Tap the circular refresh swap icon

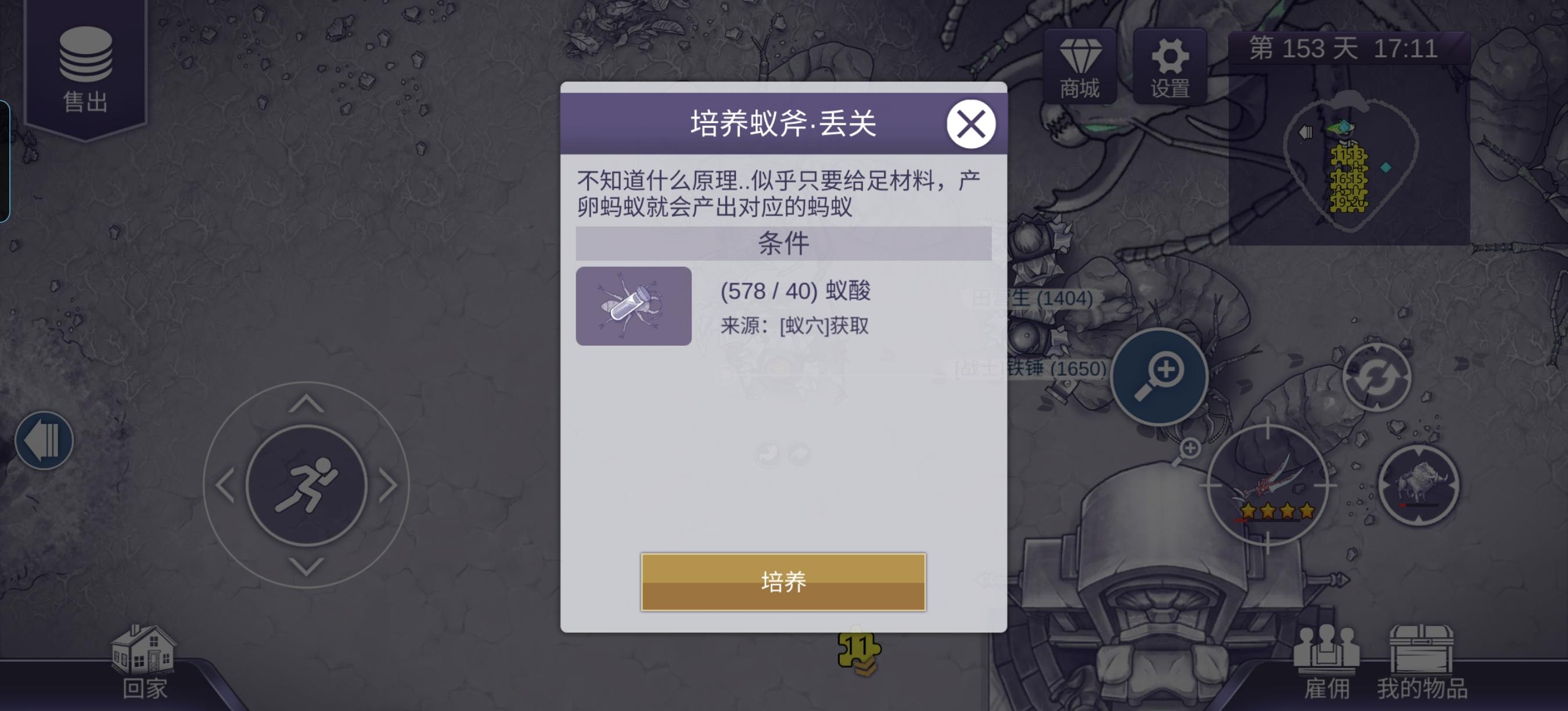pyautogui.click(x=1376, y=378)
